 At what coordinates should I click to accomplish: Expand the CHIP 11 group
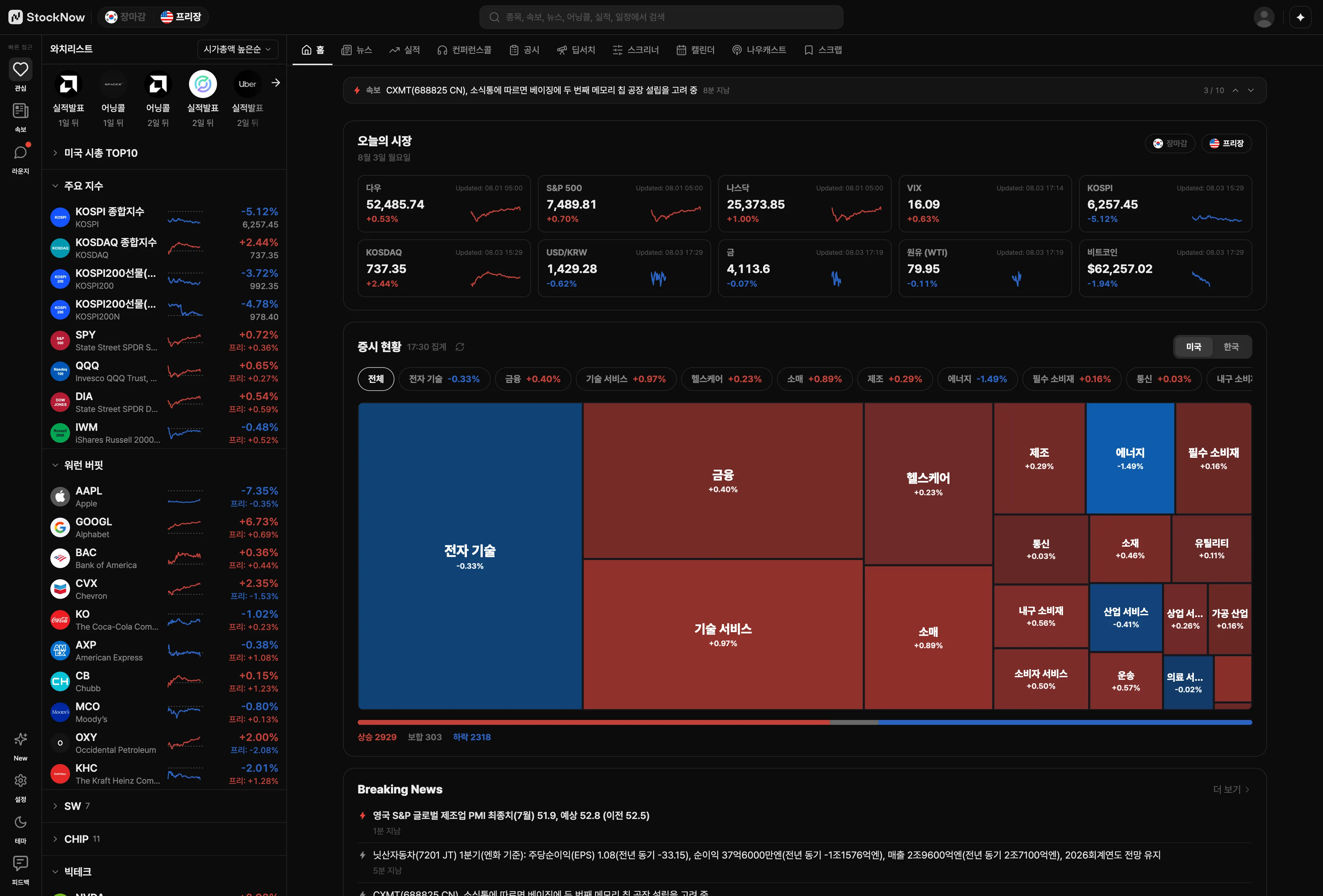coord(164,839)
